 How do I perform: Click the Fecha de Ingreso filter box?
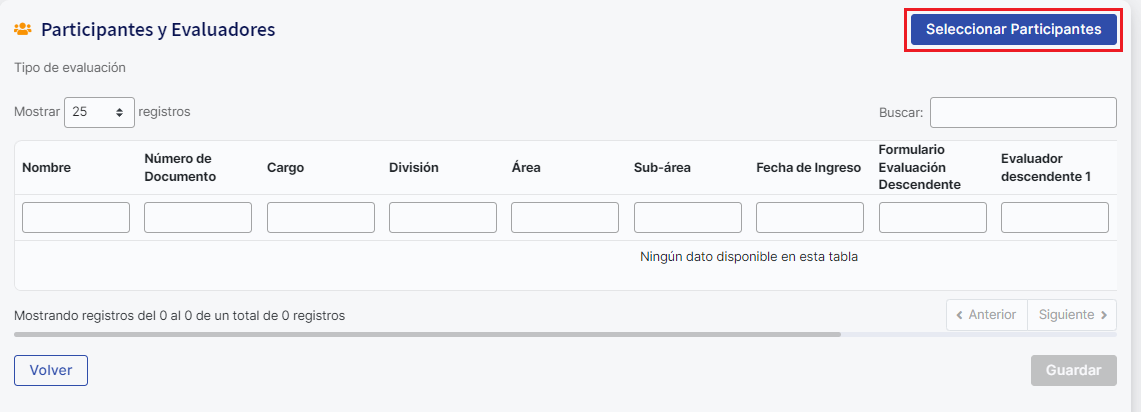pyautogui.click(x=810, y=217)
